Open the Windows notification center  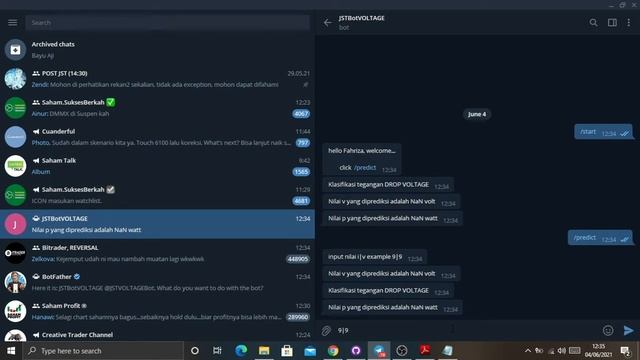(x=625, y=351)
